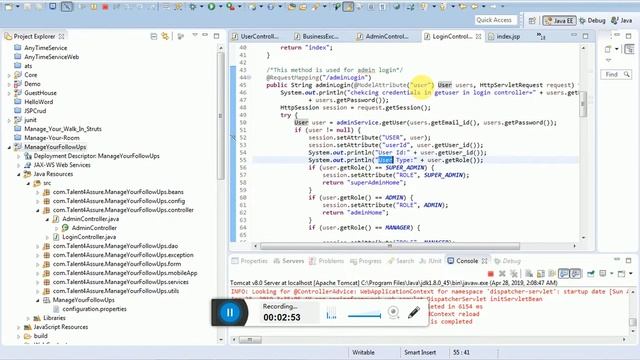Click the Project Explorer vertical scrollbar
This screenshot has height=360, width=640.
[220, 116]
